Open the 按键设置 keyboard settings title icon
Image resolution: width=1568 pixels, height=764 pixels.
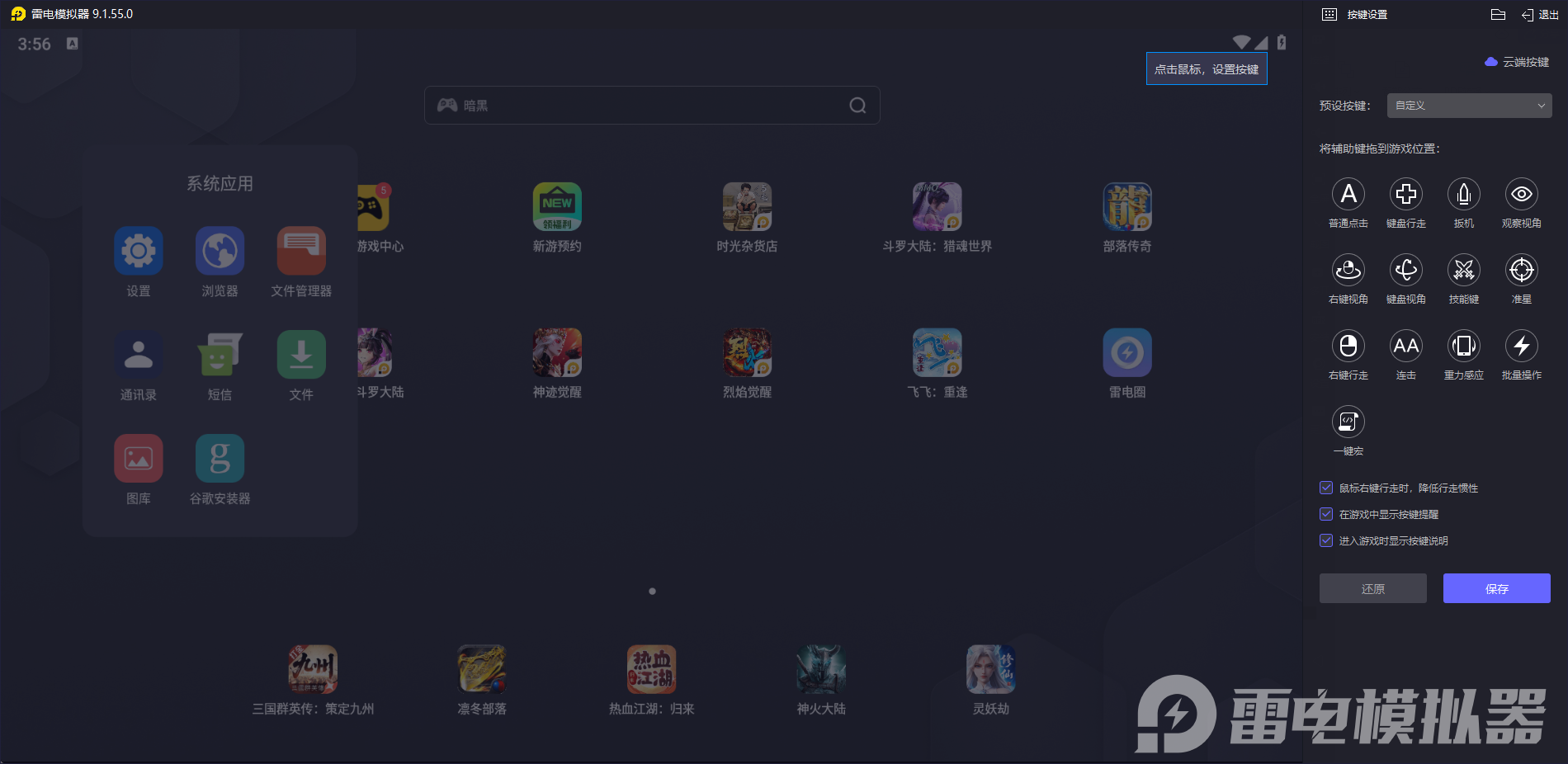[x=1329, y=14]
